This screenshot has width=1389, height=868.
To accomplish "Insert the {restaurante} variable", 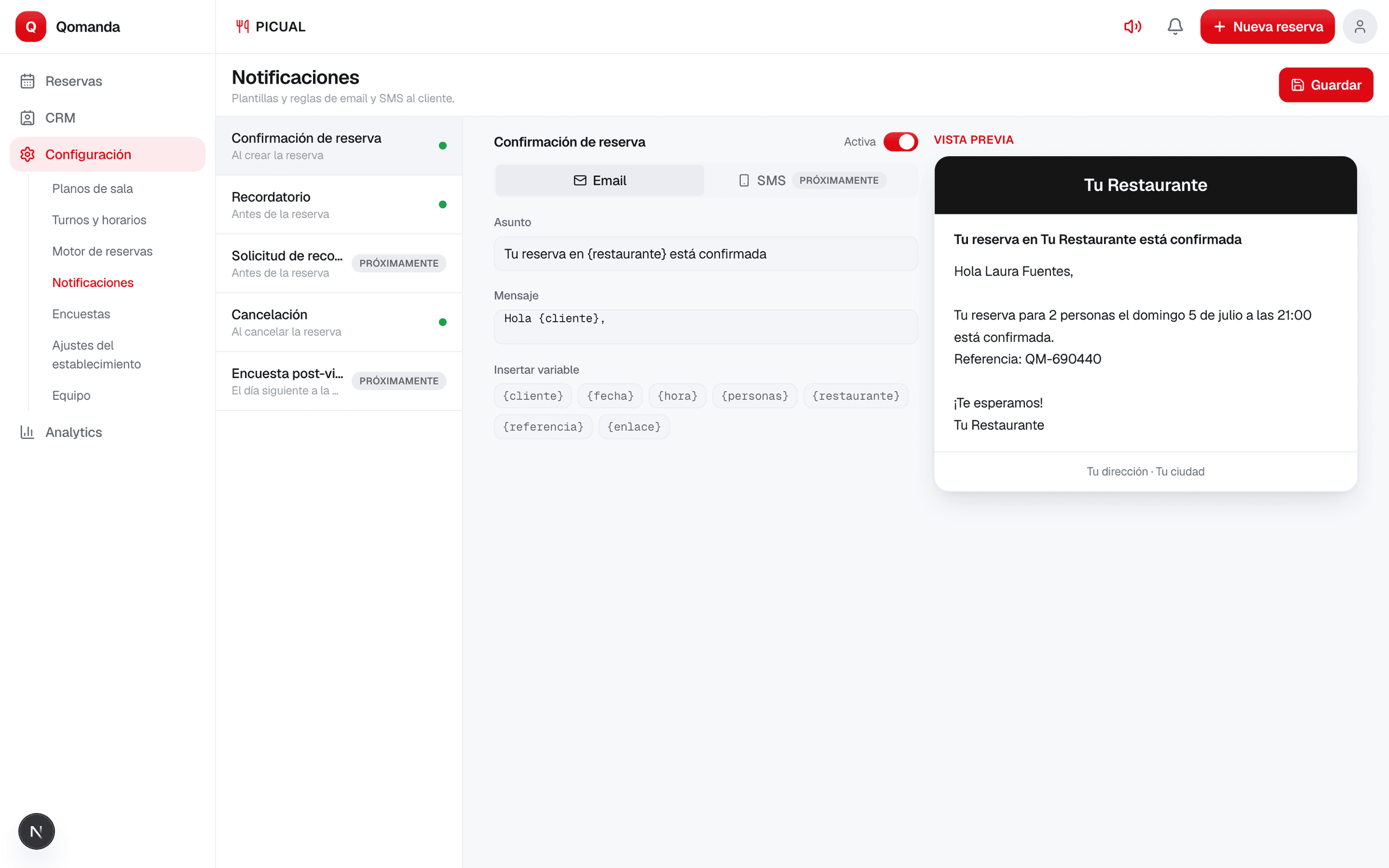I will (856, 395).
